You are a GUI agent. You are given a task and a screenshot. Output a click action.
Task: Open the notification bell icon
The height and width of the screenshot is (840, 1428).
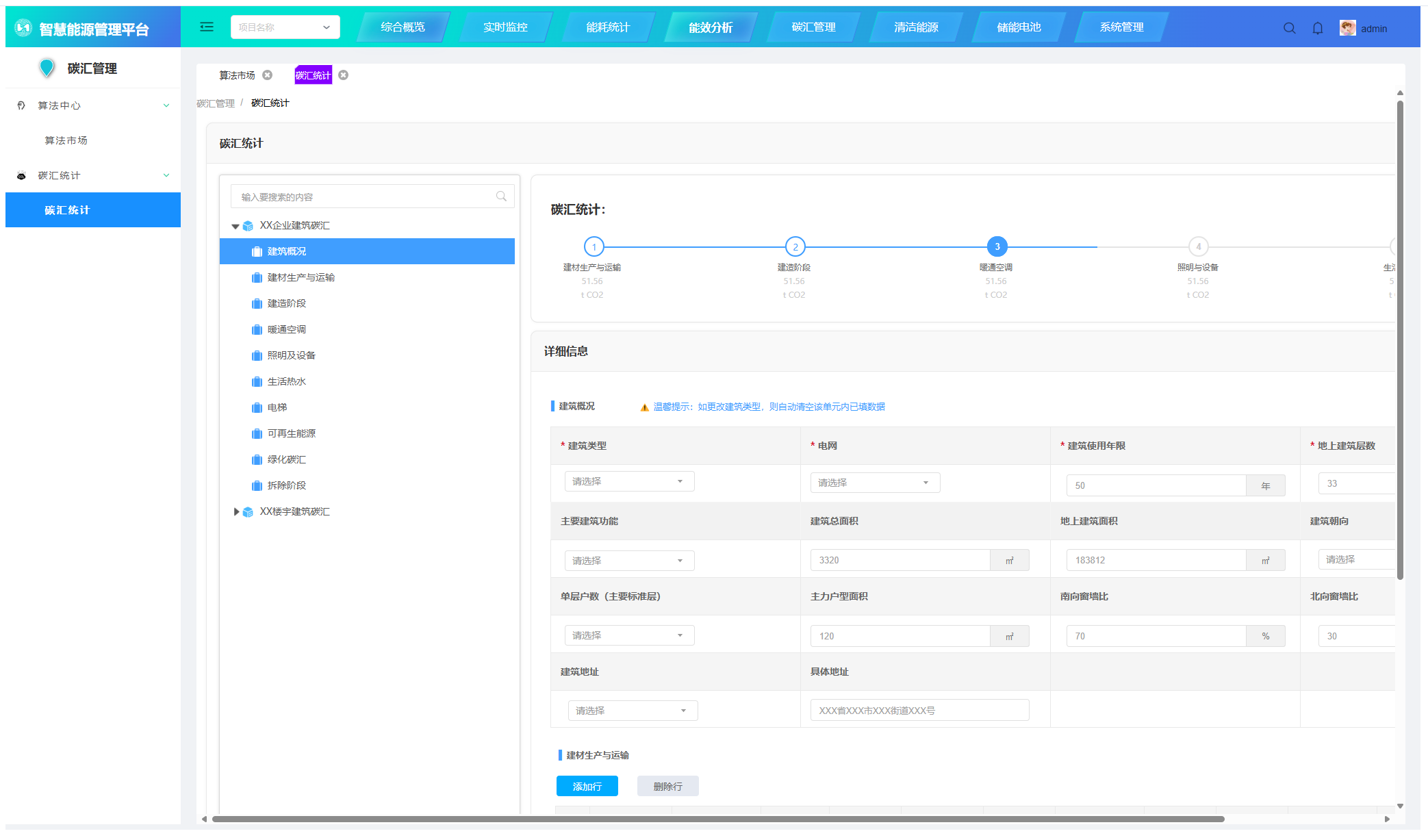click(1318, 28)
